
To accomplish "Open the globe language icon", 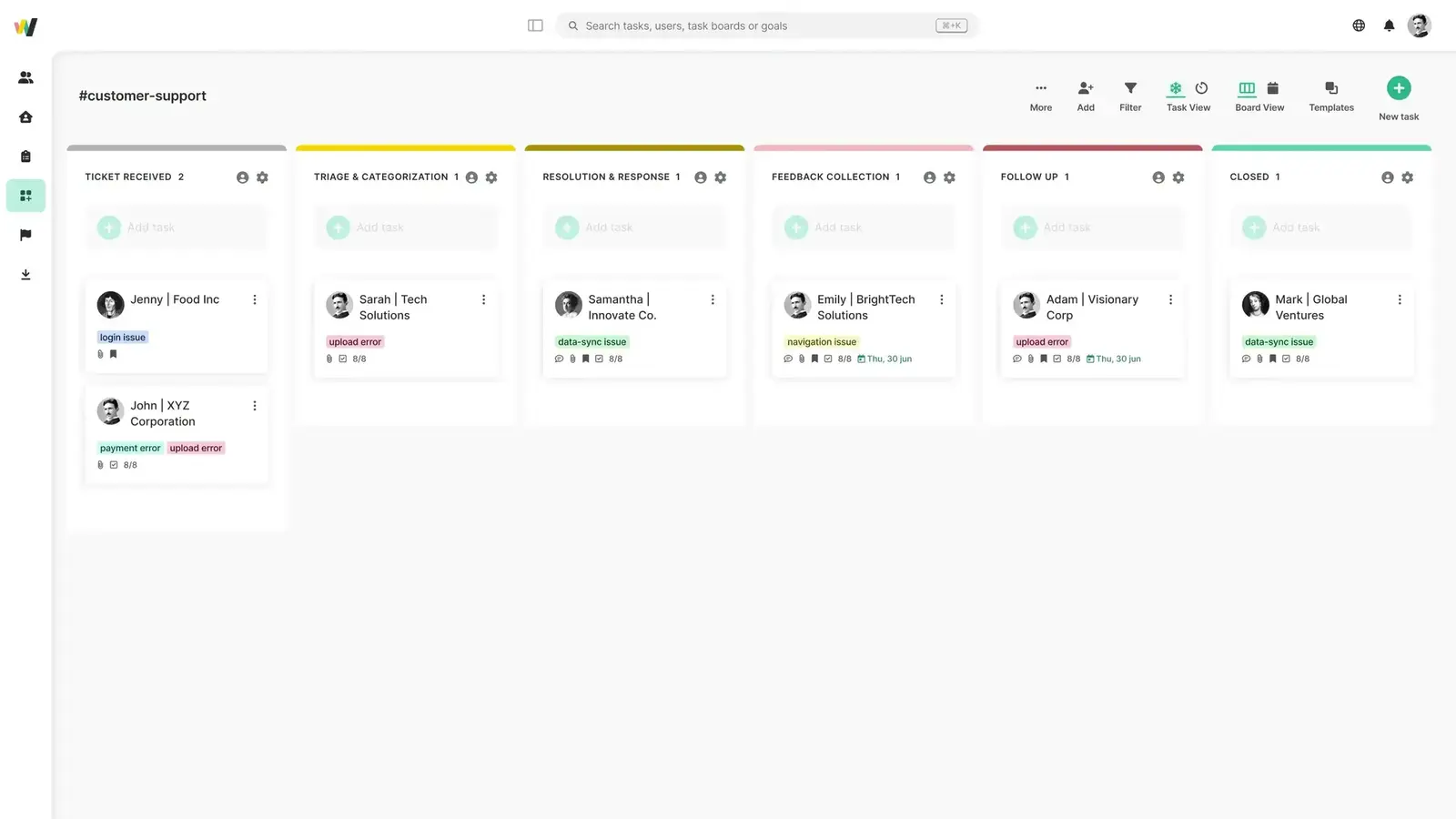I will (x=1359, y=25).
